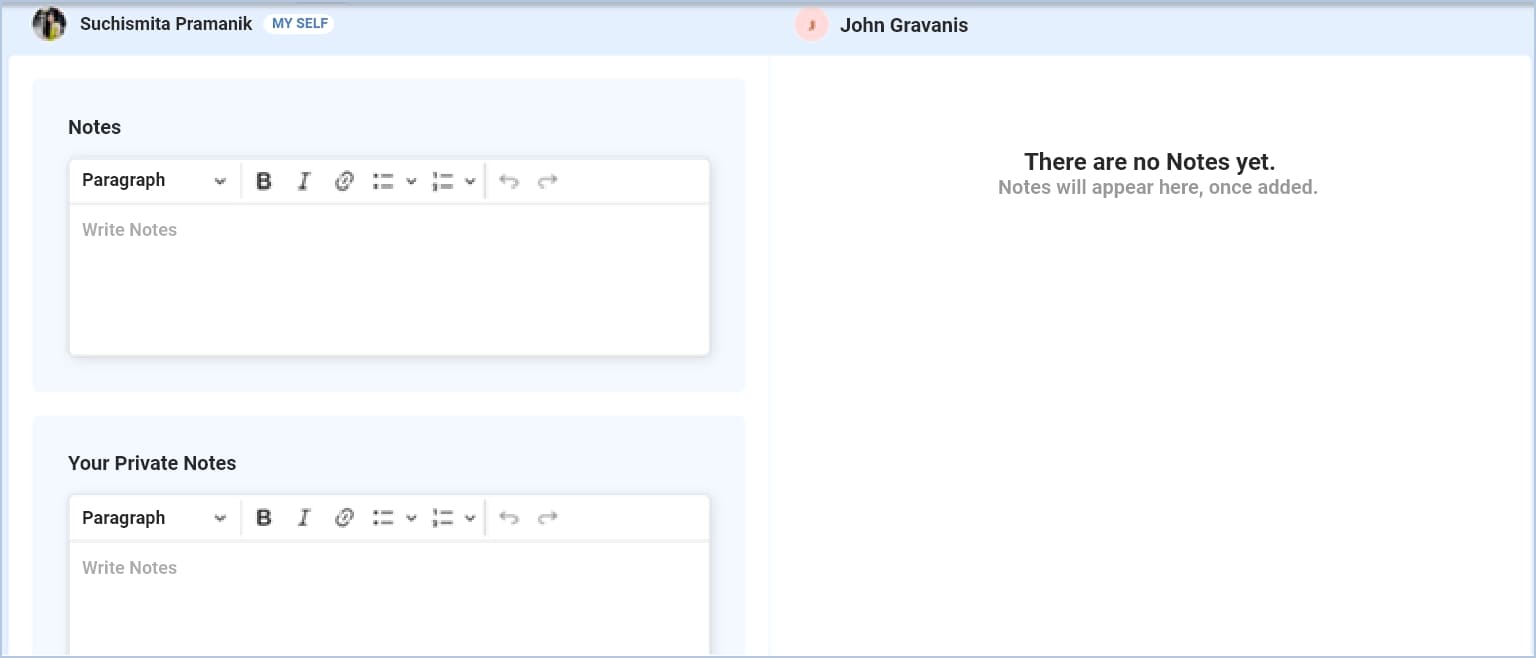
Task: Toggle Italic in Your Private Notes editor
Action: pos(304,518)
